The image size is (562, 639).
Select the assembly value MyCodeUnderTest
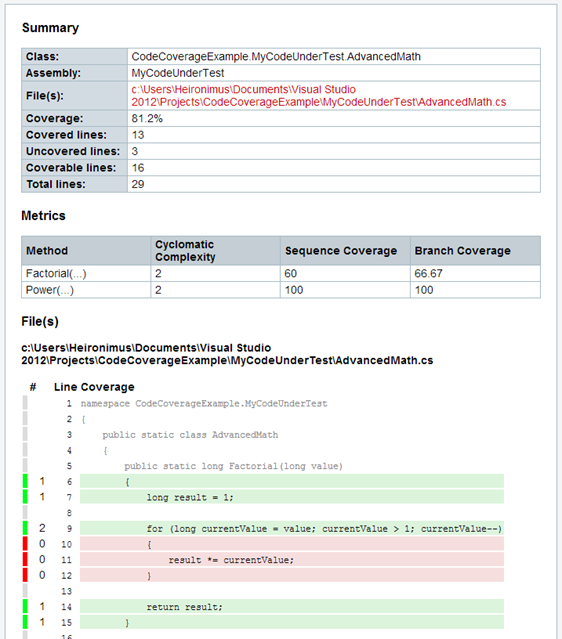(178, 73)
